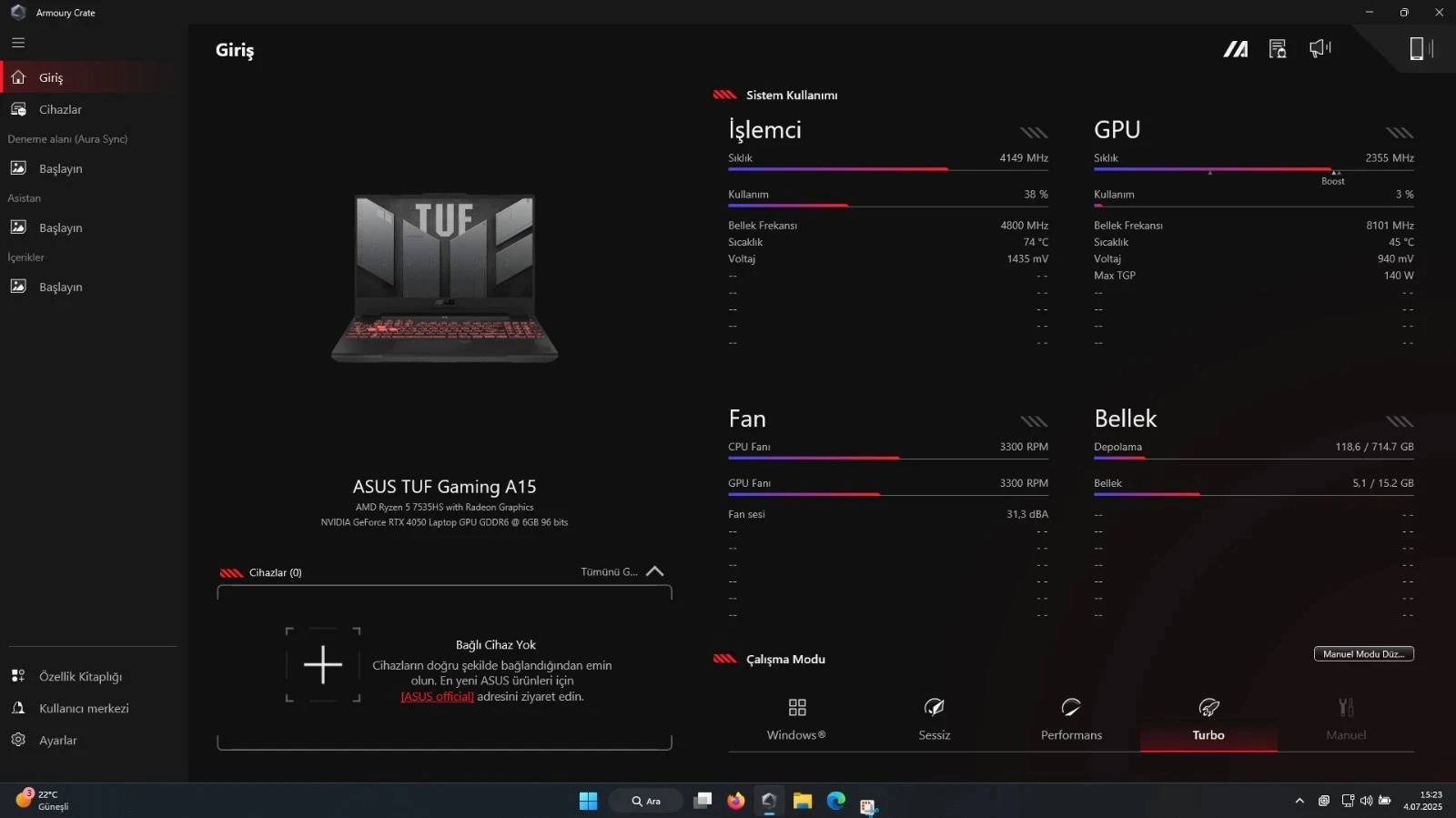Click the Bağlı Cihaz Yok message

[x=496, y=645]
